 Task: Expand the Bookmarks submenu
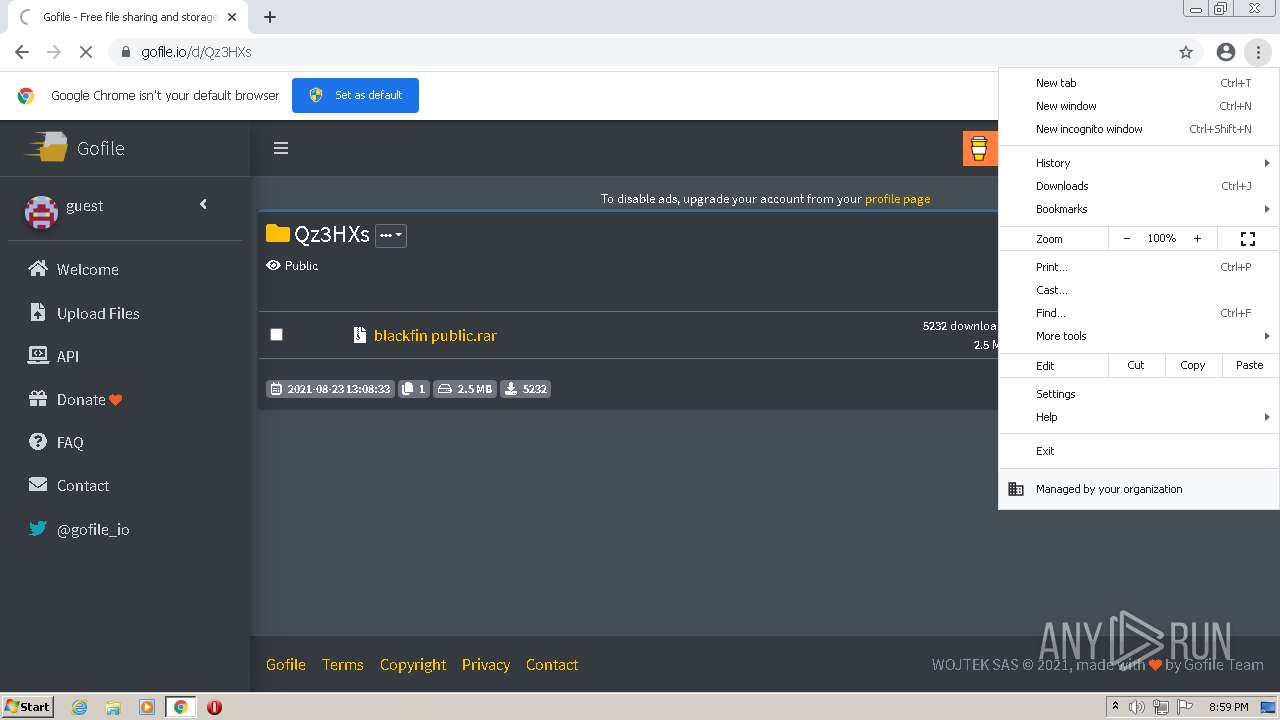click(x=1139, y=209)
